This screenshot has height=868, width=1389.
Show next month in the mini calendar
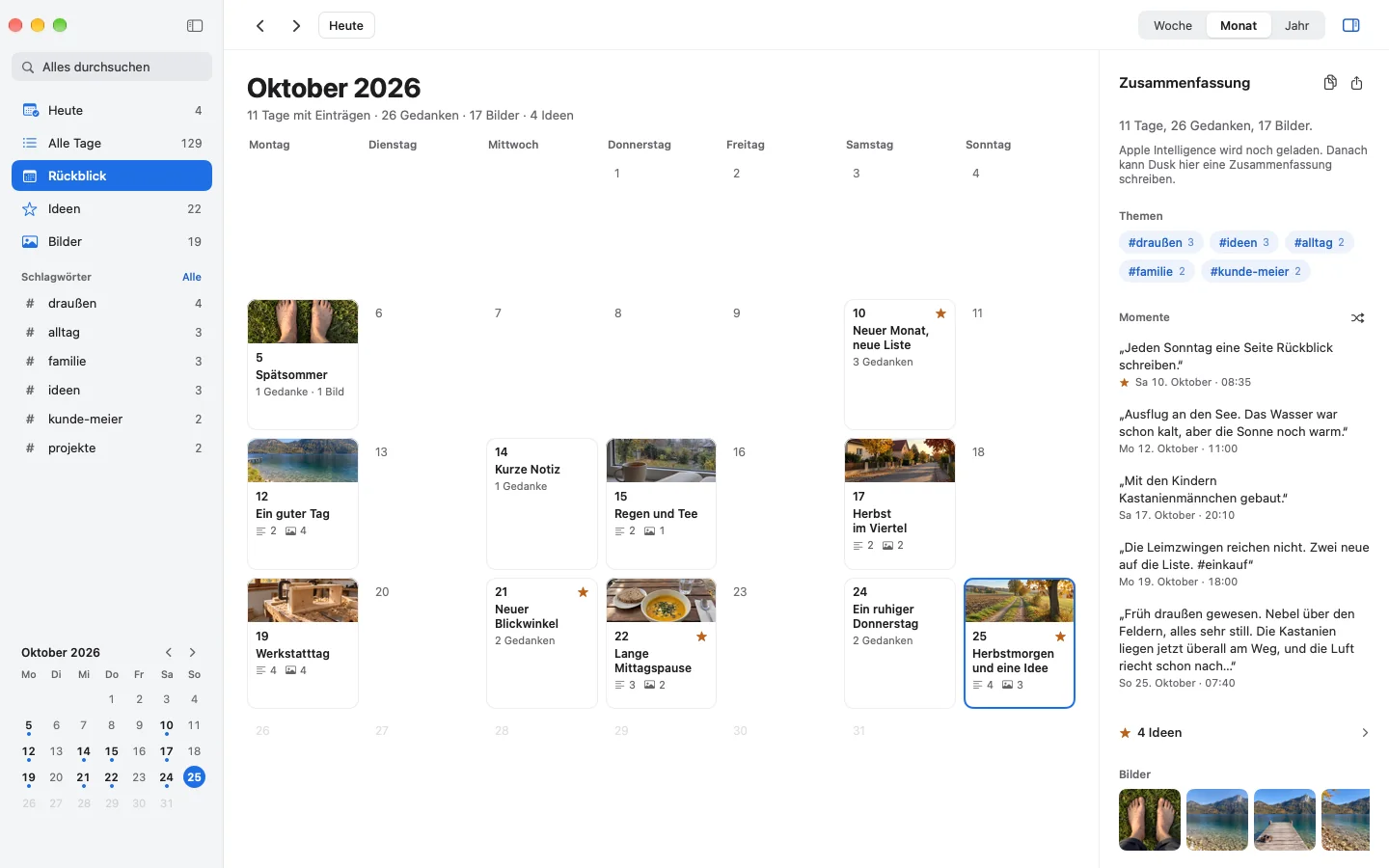pos(193,653)
